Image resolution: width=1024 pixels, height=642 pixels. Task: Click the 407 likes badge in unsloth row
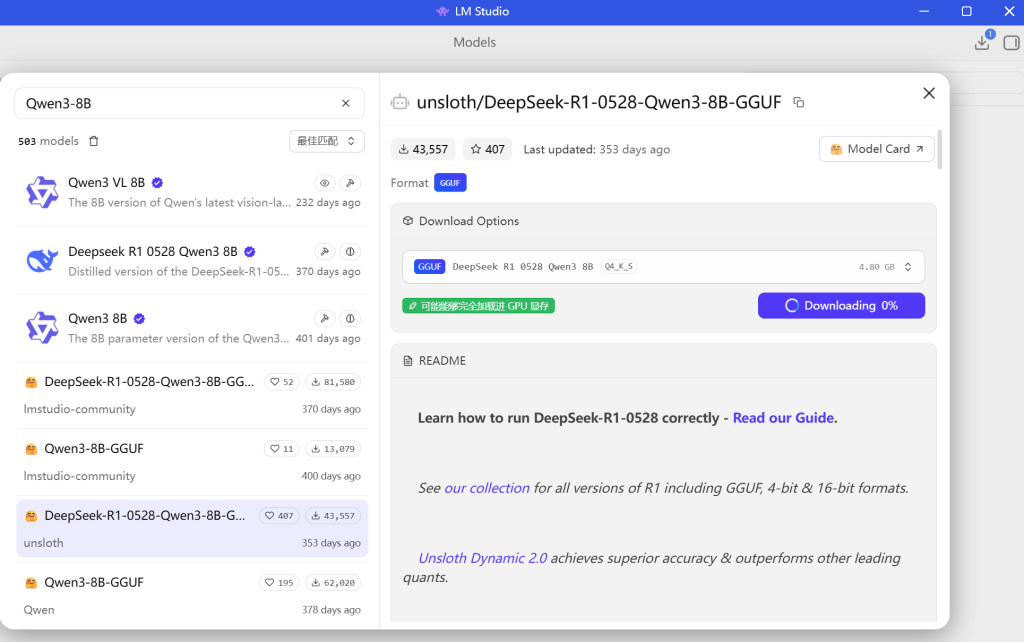(279, 516)
